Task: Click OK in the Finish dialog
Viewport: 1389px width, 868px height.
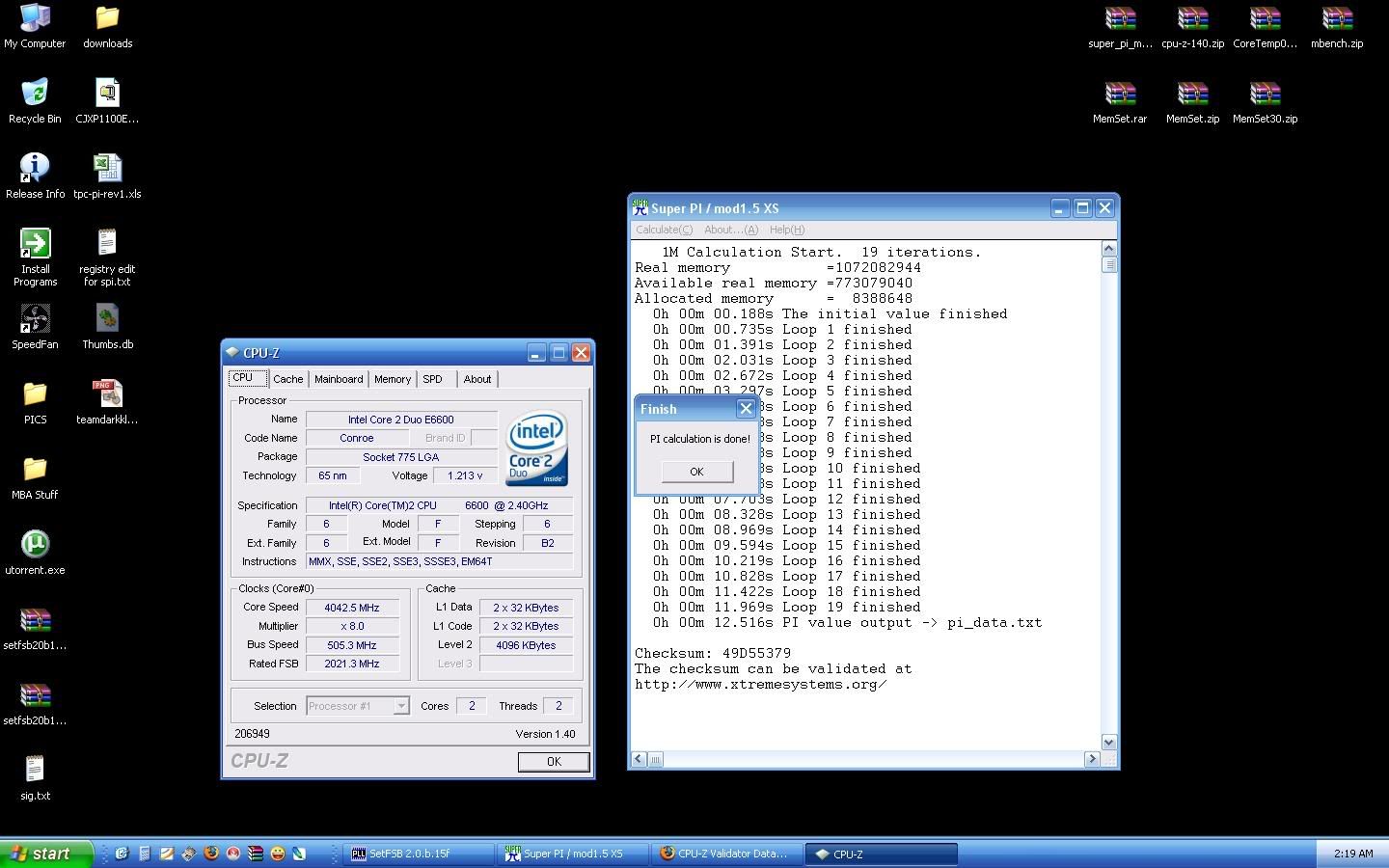Action: [696, 472]
